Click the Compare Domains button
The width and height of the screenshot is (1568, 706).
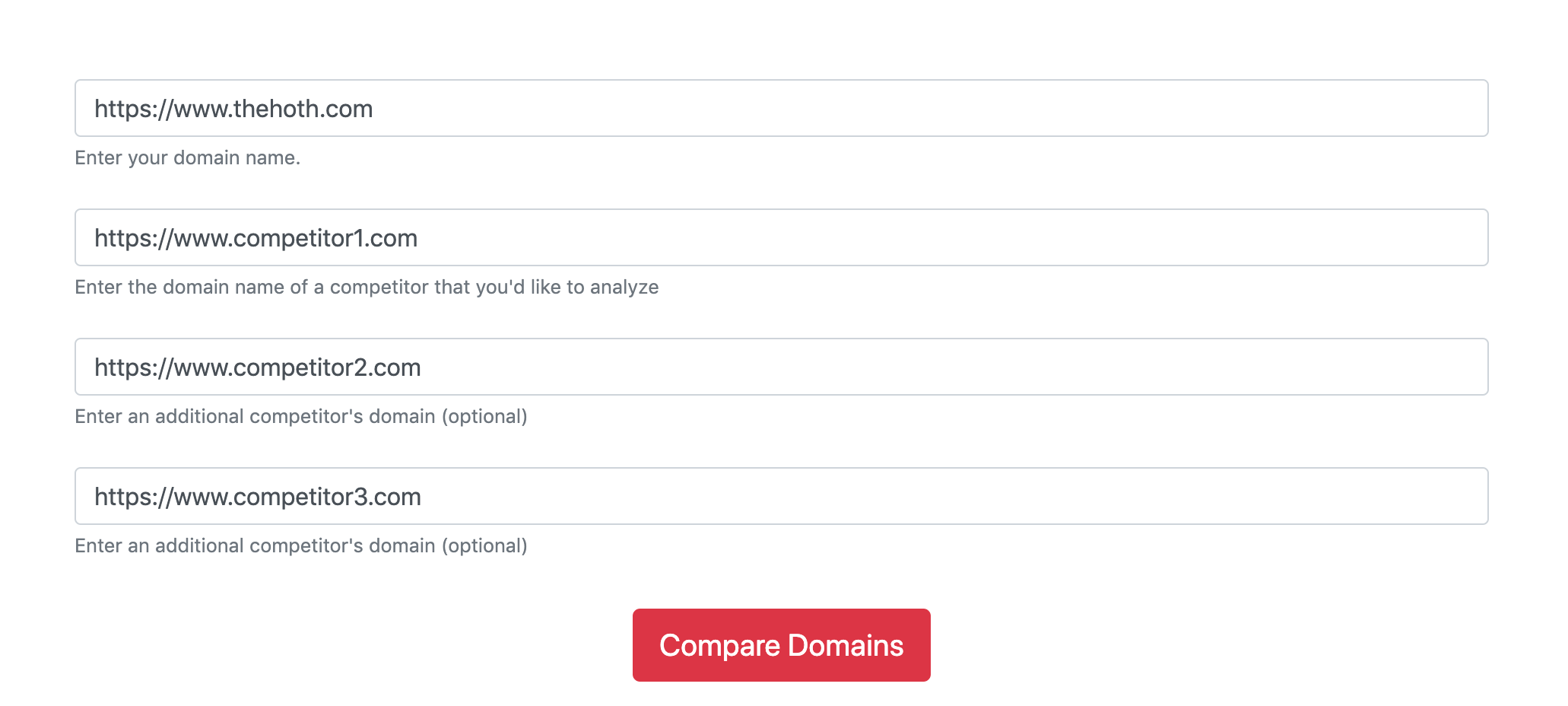781,645
